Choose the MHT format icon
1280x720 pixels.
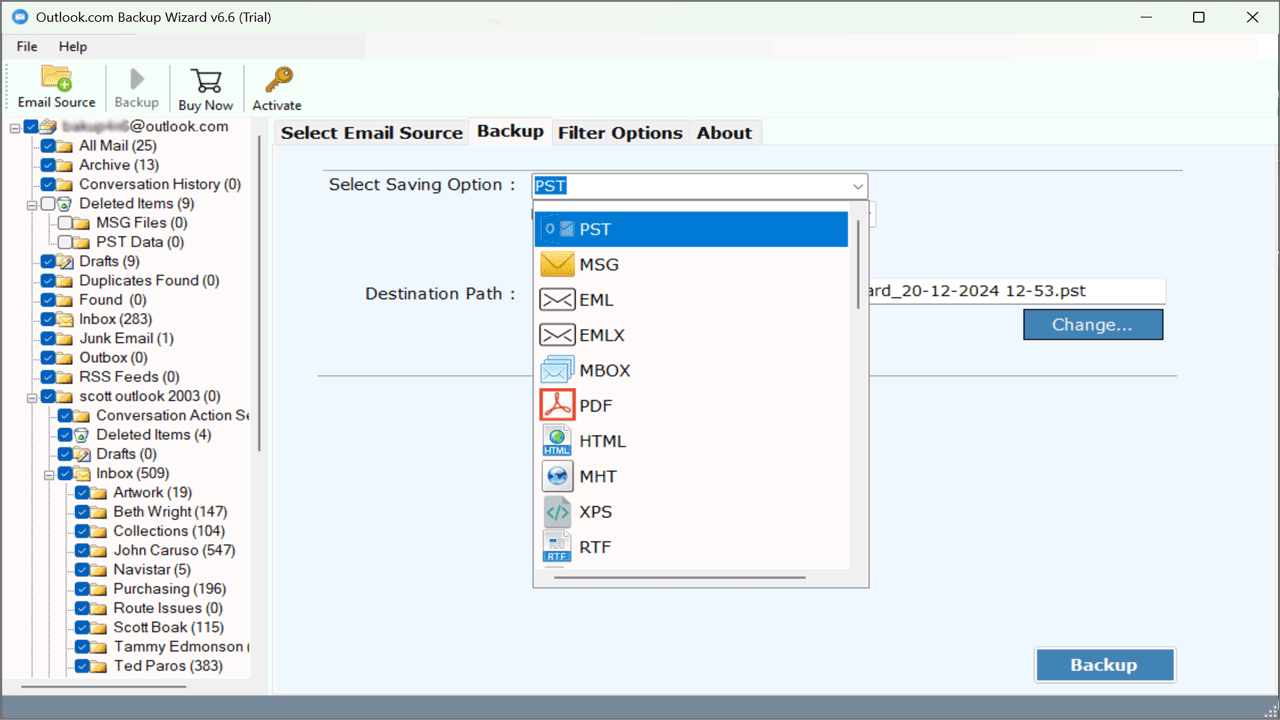tap(557, 476)
